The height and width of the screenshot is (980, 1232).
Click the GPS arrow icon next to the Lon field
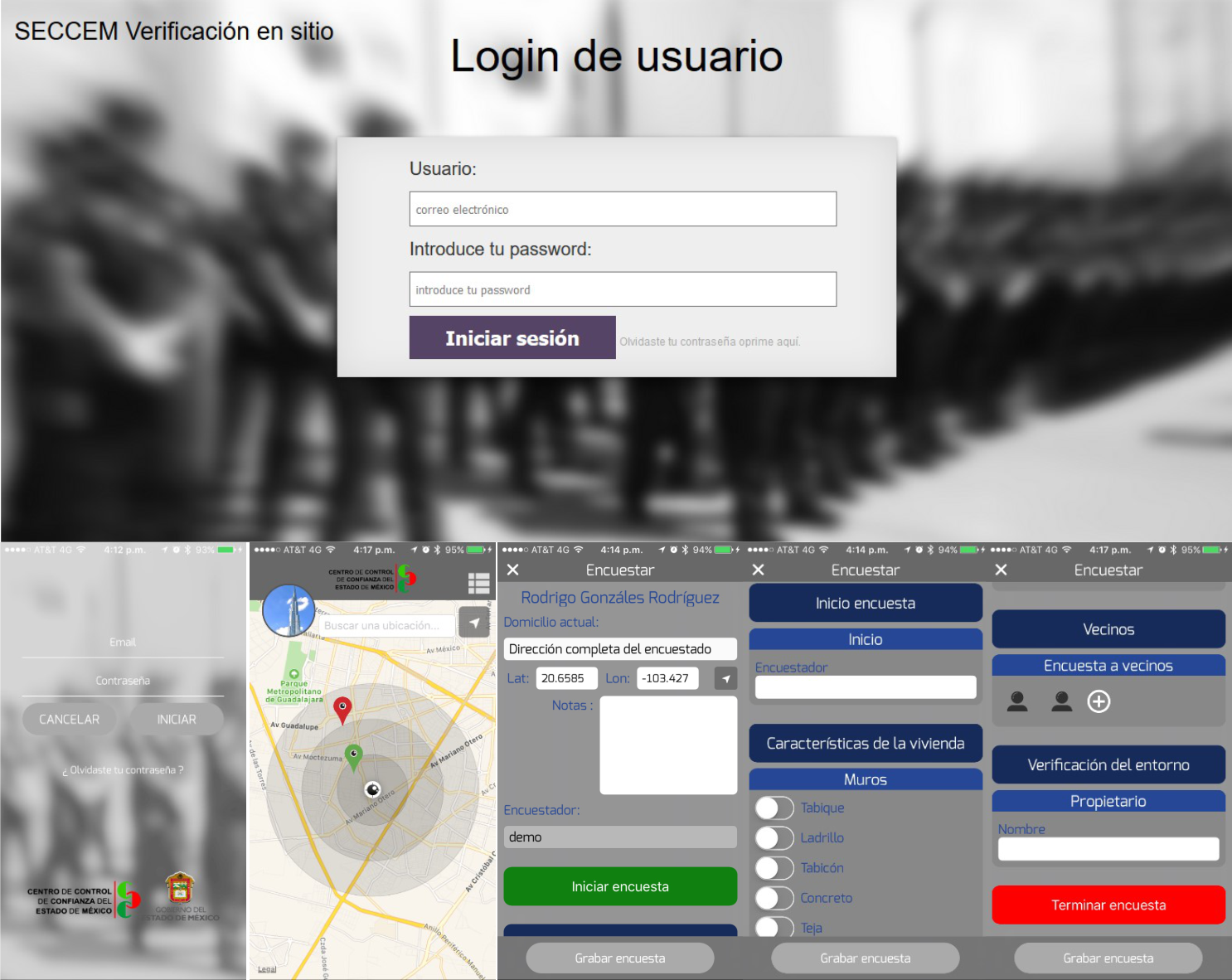click(x=725, y=678)
